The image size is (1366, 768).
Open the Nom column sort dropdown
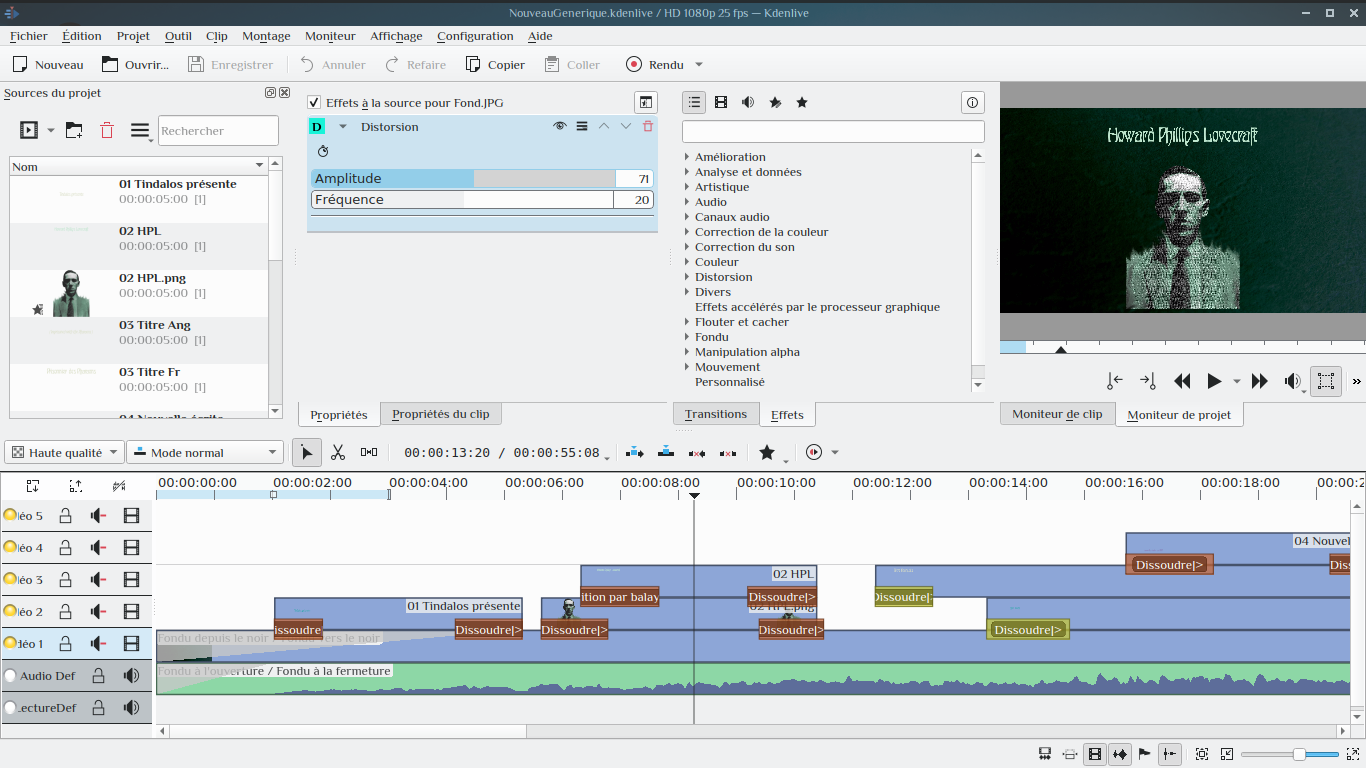pos(260,166)
